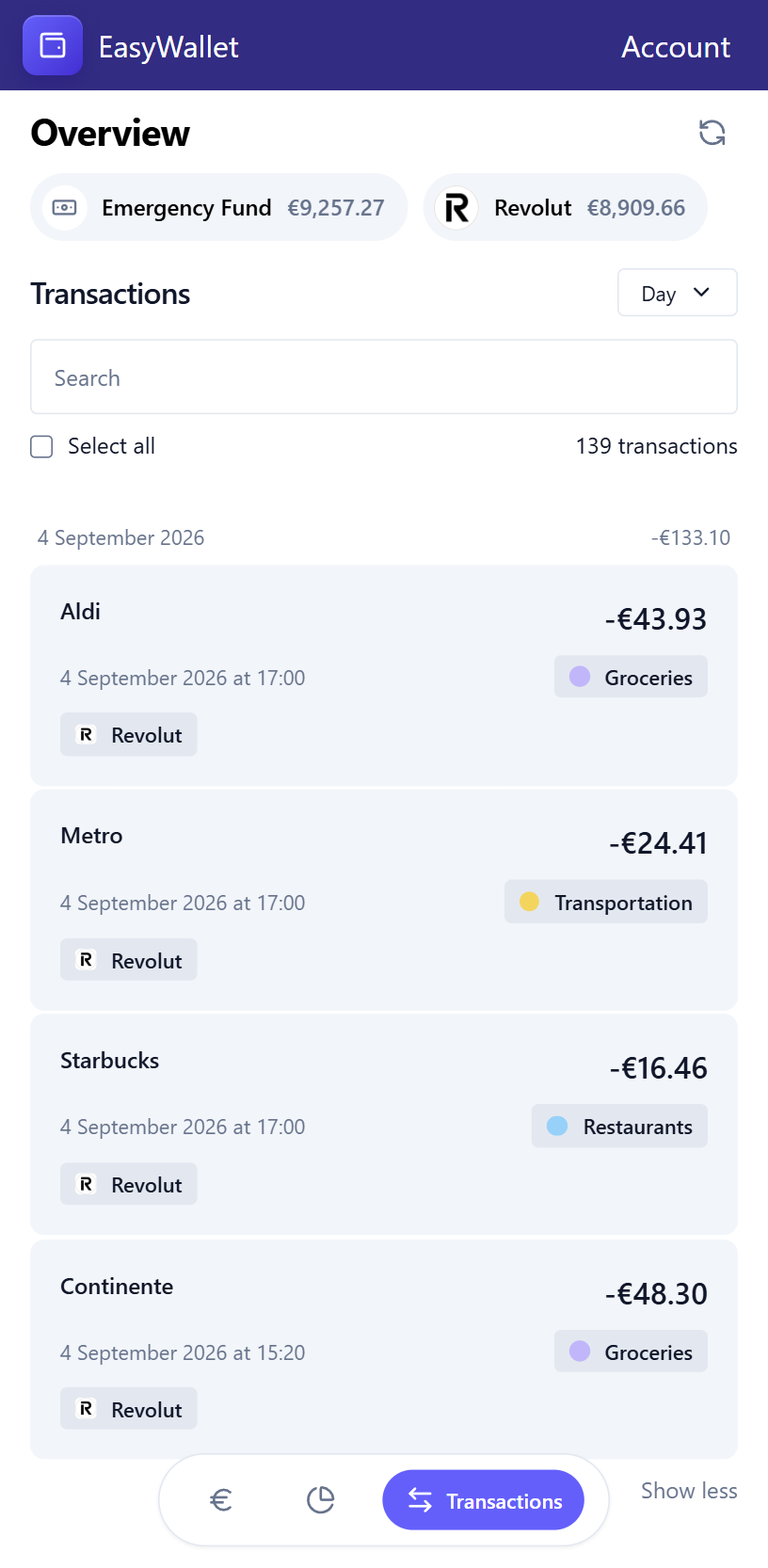Refresh the overview with the sync icon
This screenshot has height=1568, width=768.
[712, 133]
